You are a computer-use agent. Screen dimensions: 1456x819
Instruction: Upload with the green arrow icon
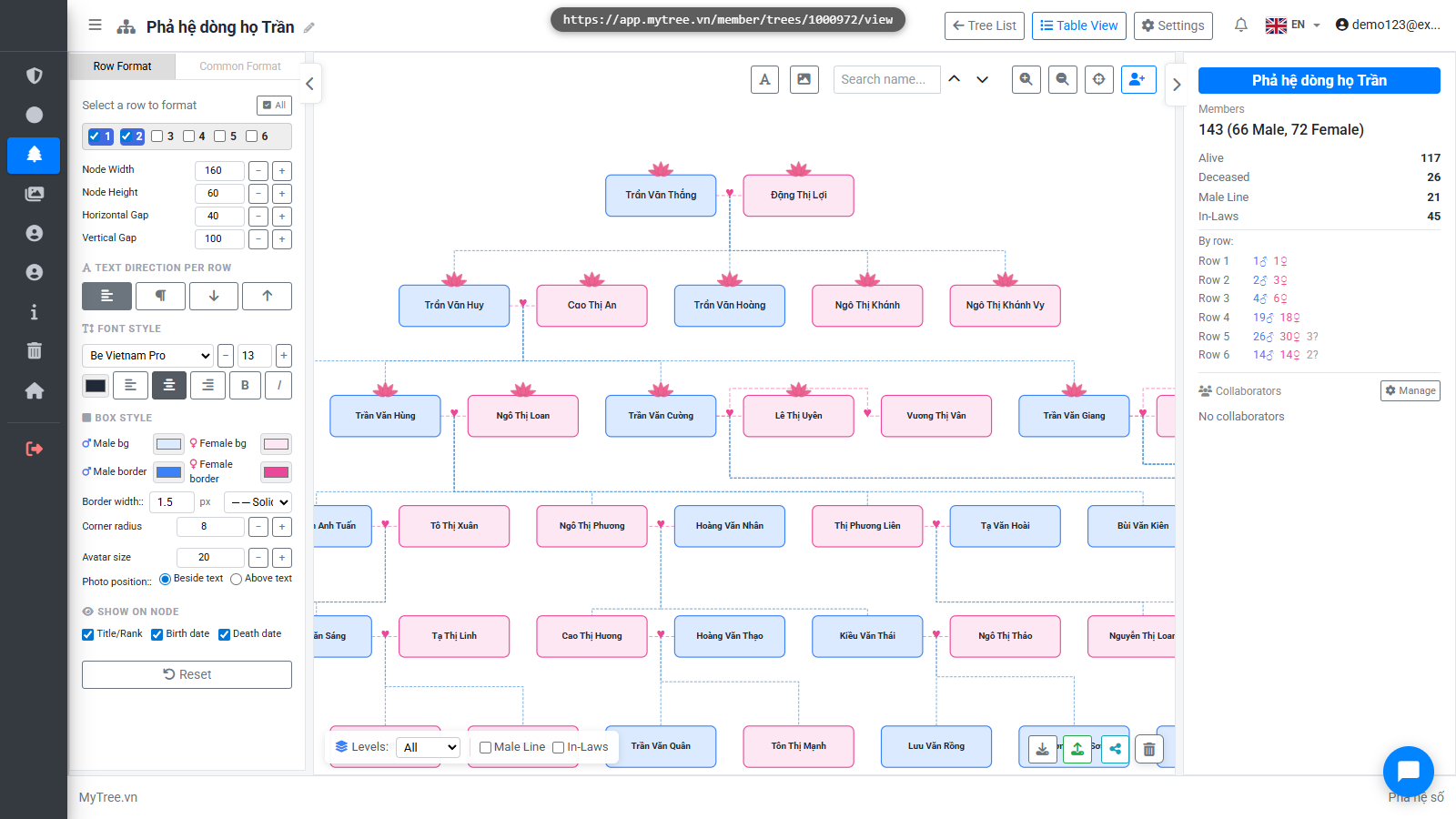pos(1077,749)
